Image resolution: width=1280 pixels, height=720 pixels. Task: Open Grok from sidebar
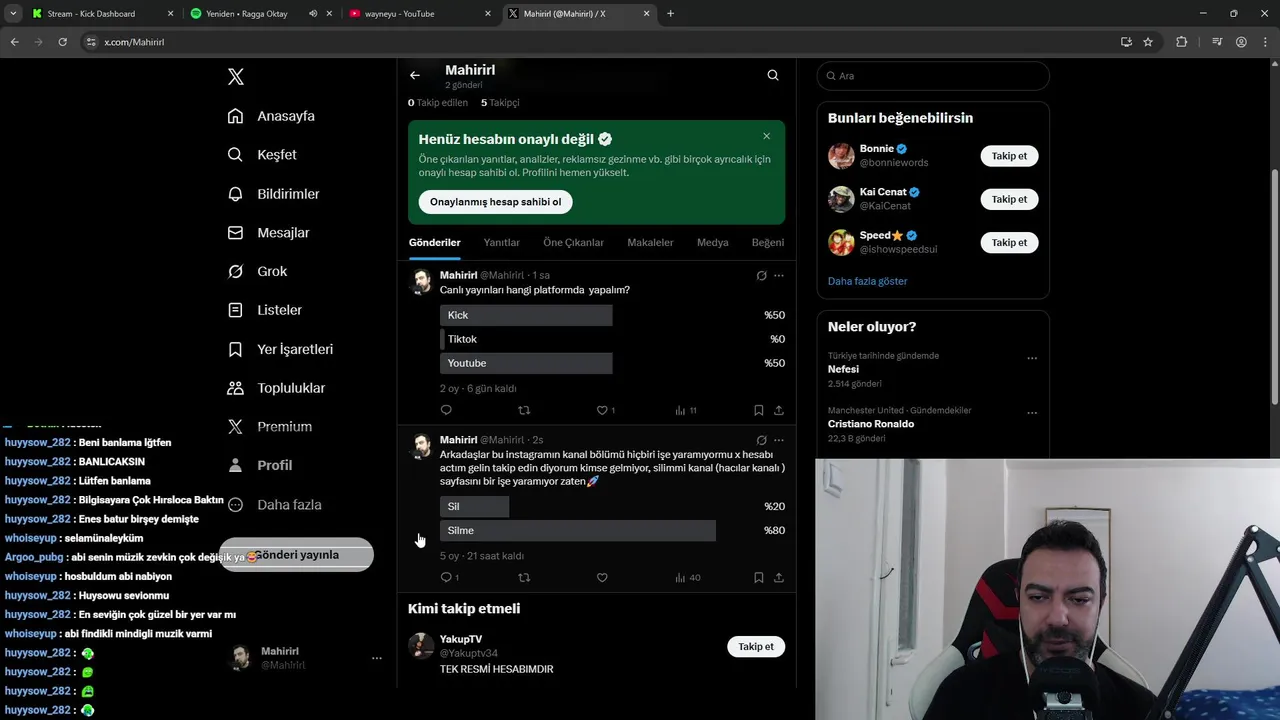pyautogui.click(x=257, y=272)
